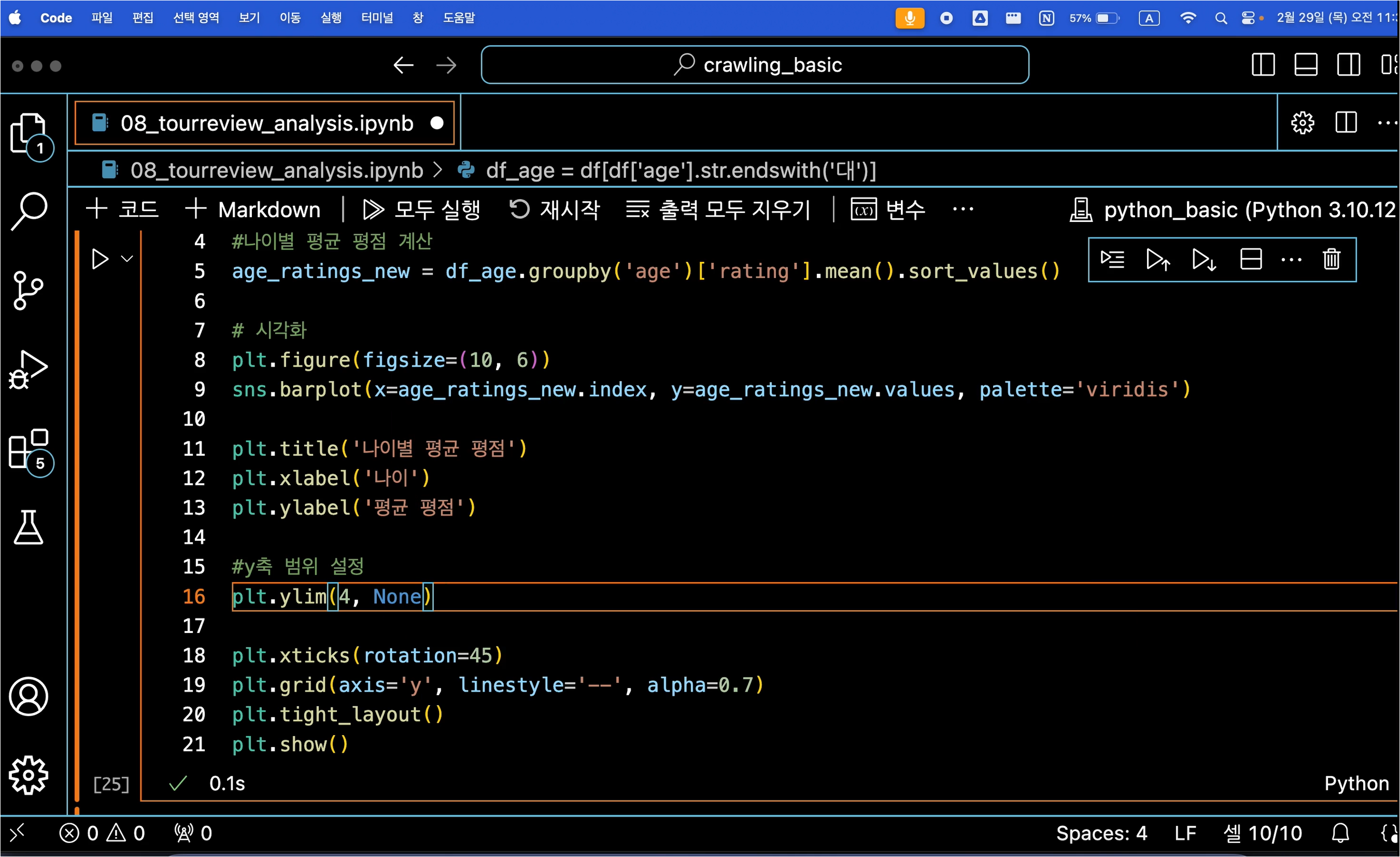Open the Extensions view icon
Image resolution: width=1400 pixels, height=857 pixels.
tap(29, 449)
